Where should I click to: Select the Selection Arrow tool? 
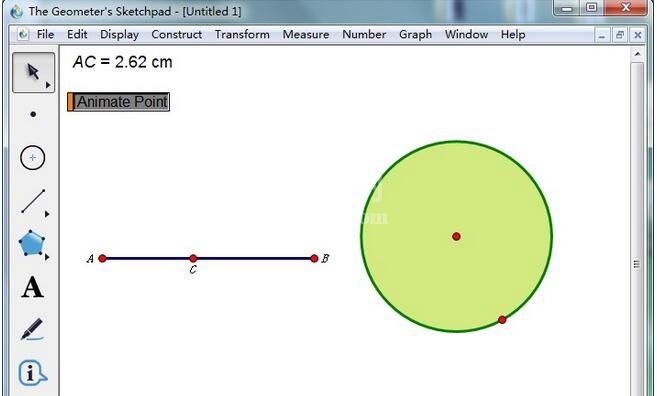click(x=33, y=72)
